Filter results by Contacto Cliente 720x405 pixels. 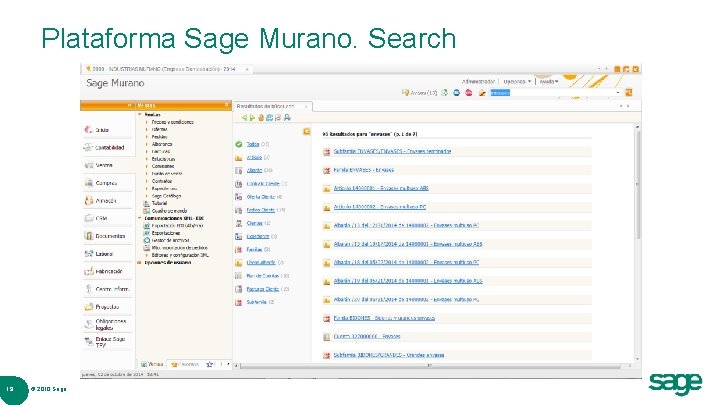click(263, 184)
